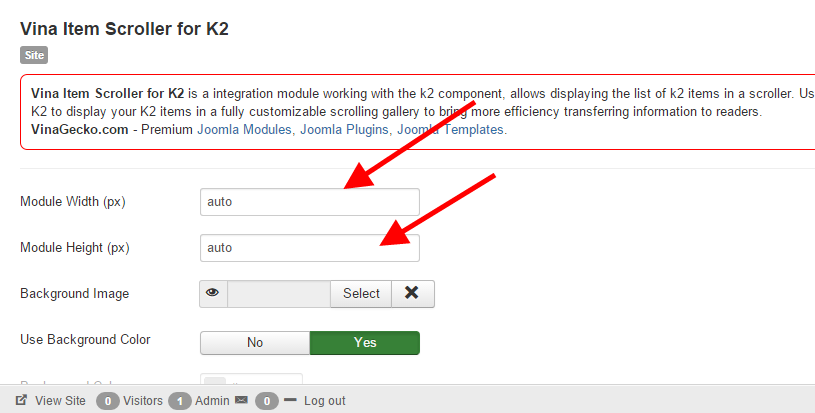The image size is (815, 413).
Task: Click the Visitors count badge
Action: (108, 401)
